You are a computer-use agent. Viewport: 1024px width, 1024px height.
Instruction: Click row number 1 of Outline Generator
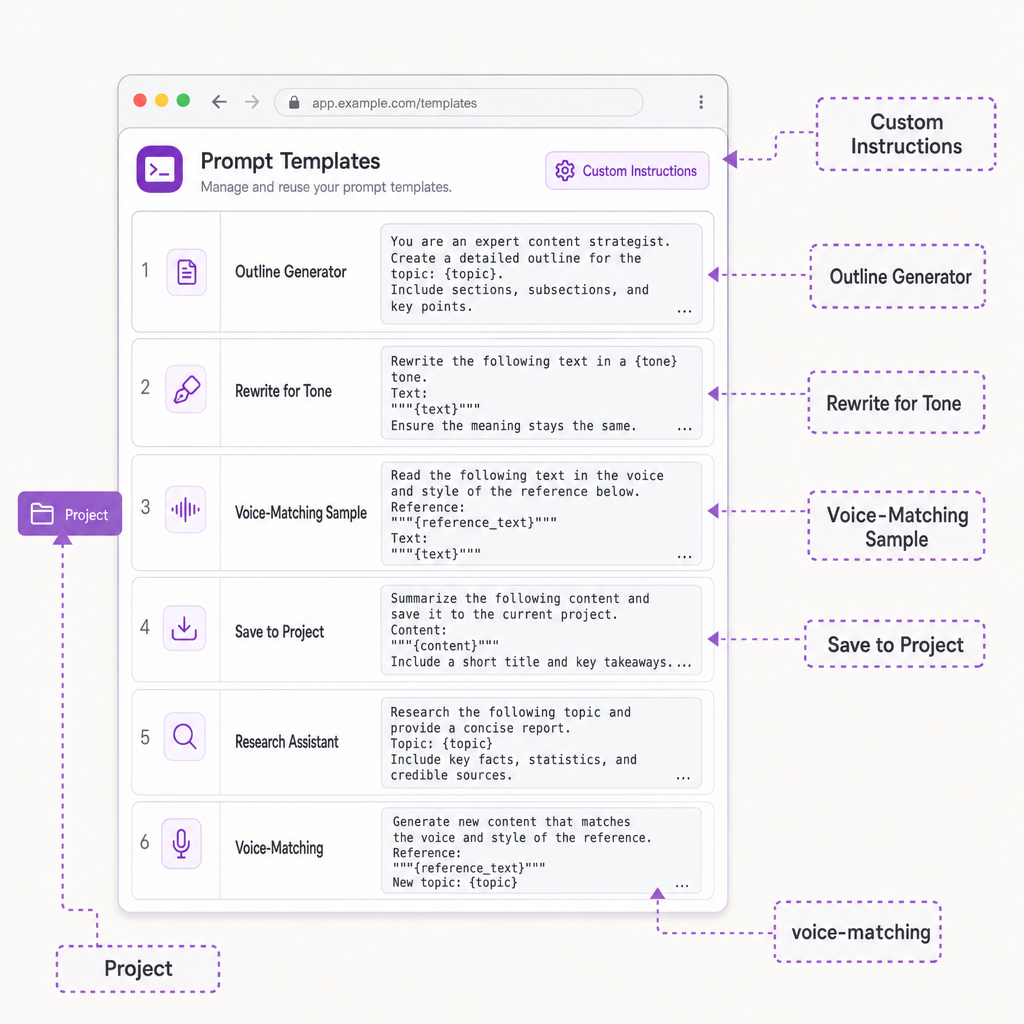point(145,270)
